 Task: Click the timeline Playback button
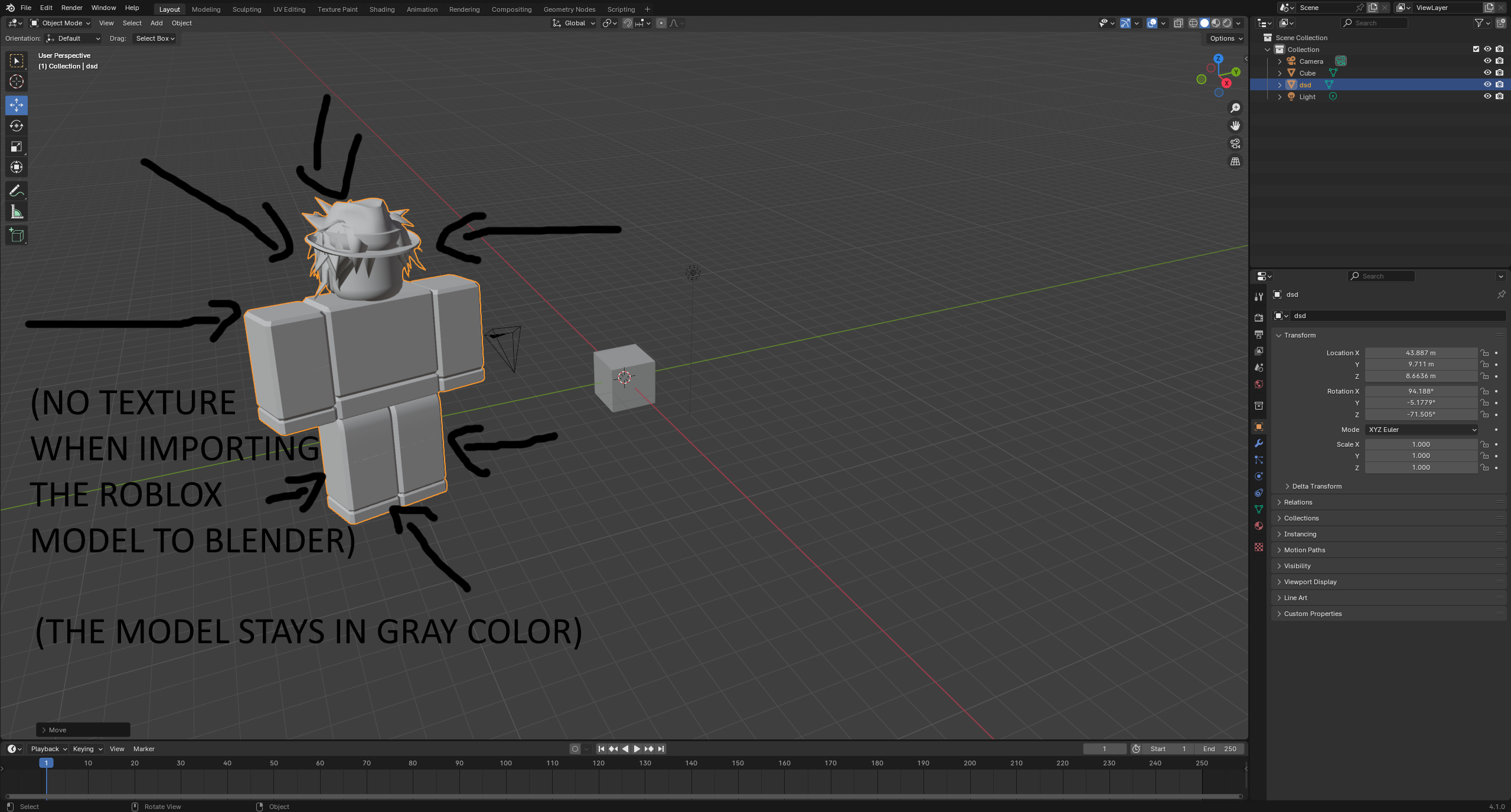pyautogui.click(x=48, y=749)
